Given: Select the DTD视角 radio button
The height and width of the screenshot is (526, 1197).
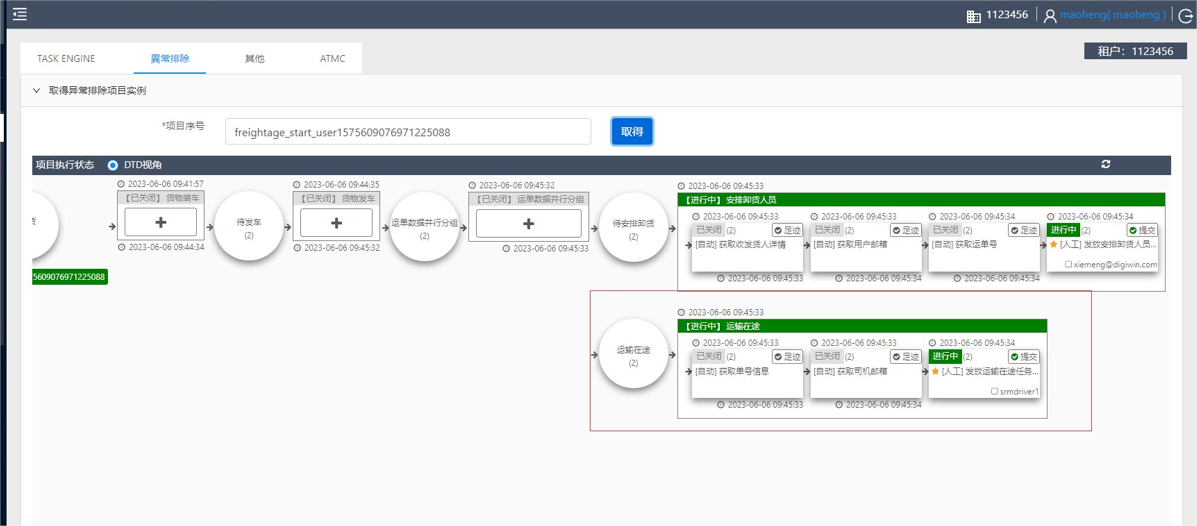Looking at the screenshot, I should click(113, 165).
